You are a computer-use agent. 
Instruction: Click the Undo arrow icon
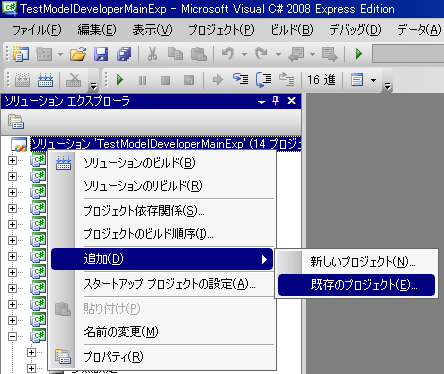tap(228, 54)
